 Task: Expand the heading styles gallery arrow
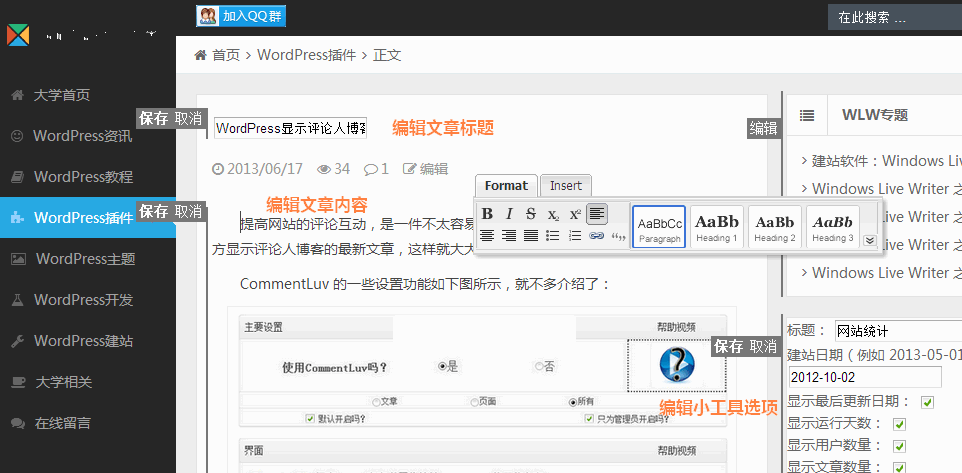click(869, 240)
